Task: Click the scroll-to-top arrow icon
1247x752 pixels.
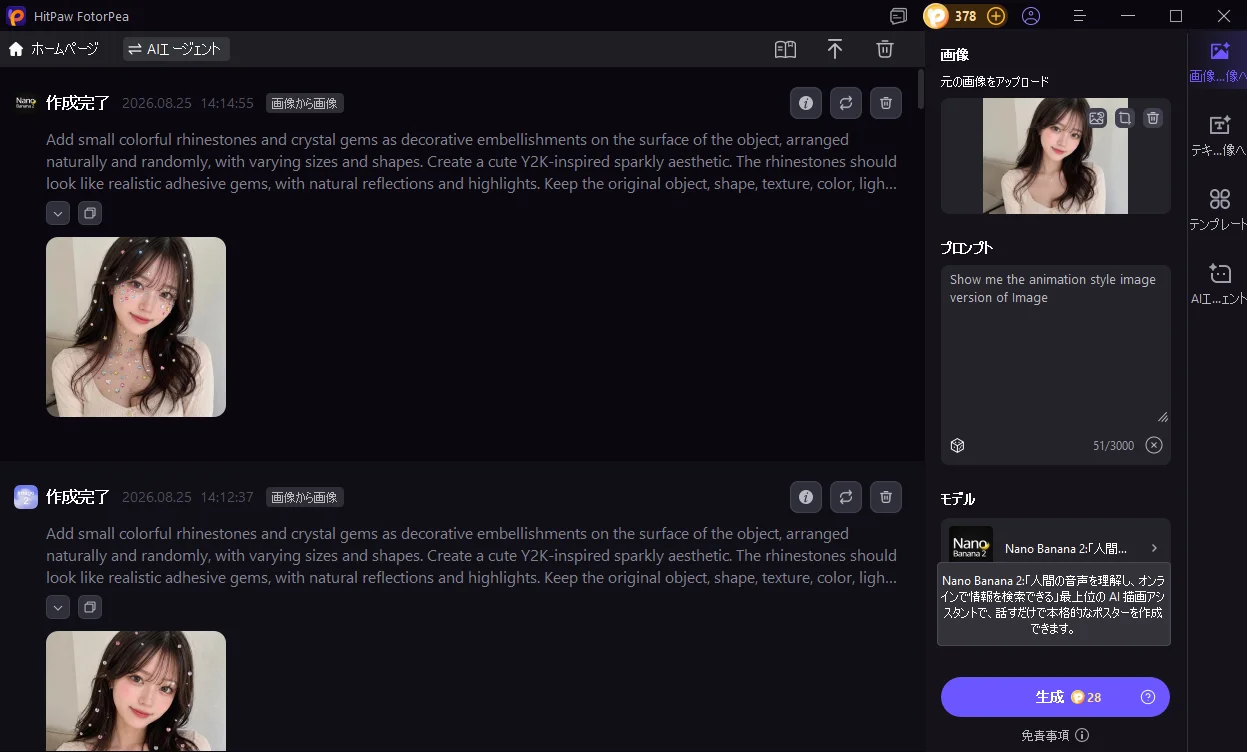Action: point(835,49)
